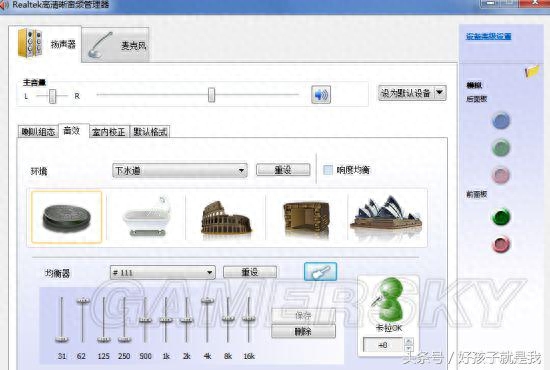Click the equalizer Delete (删除) button
This screenshot has width=550, height=370.
303,331
